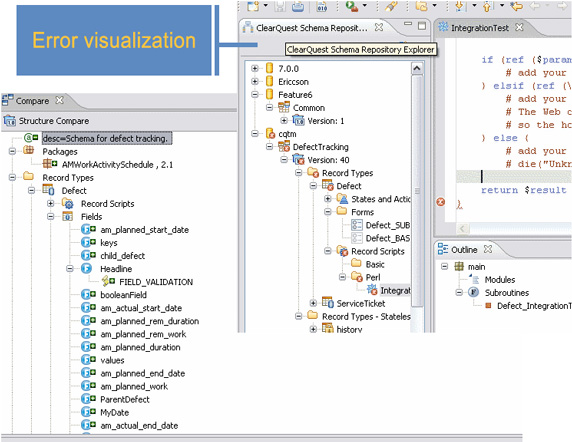
Task: Click the red error marker in editor margin
Action: point(441,202)
